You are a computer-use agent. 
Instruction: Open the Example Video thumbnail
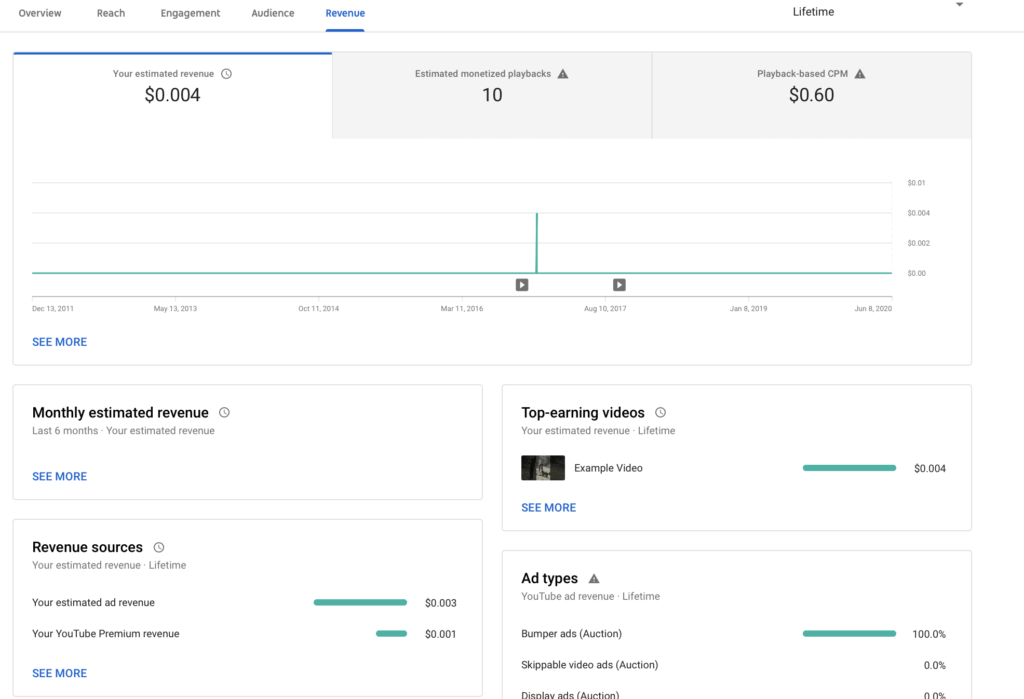click(543, 468)
